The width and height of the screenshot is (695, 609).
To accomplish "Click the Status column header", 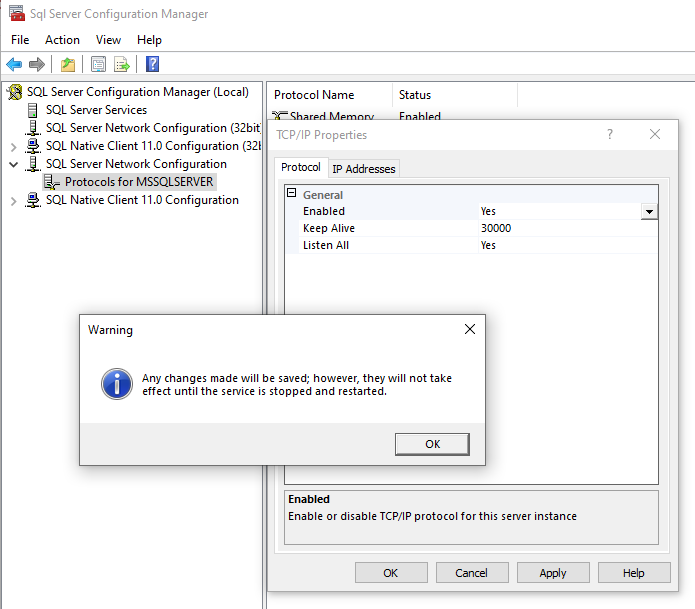I will [455, 95].
